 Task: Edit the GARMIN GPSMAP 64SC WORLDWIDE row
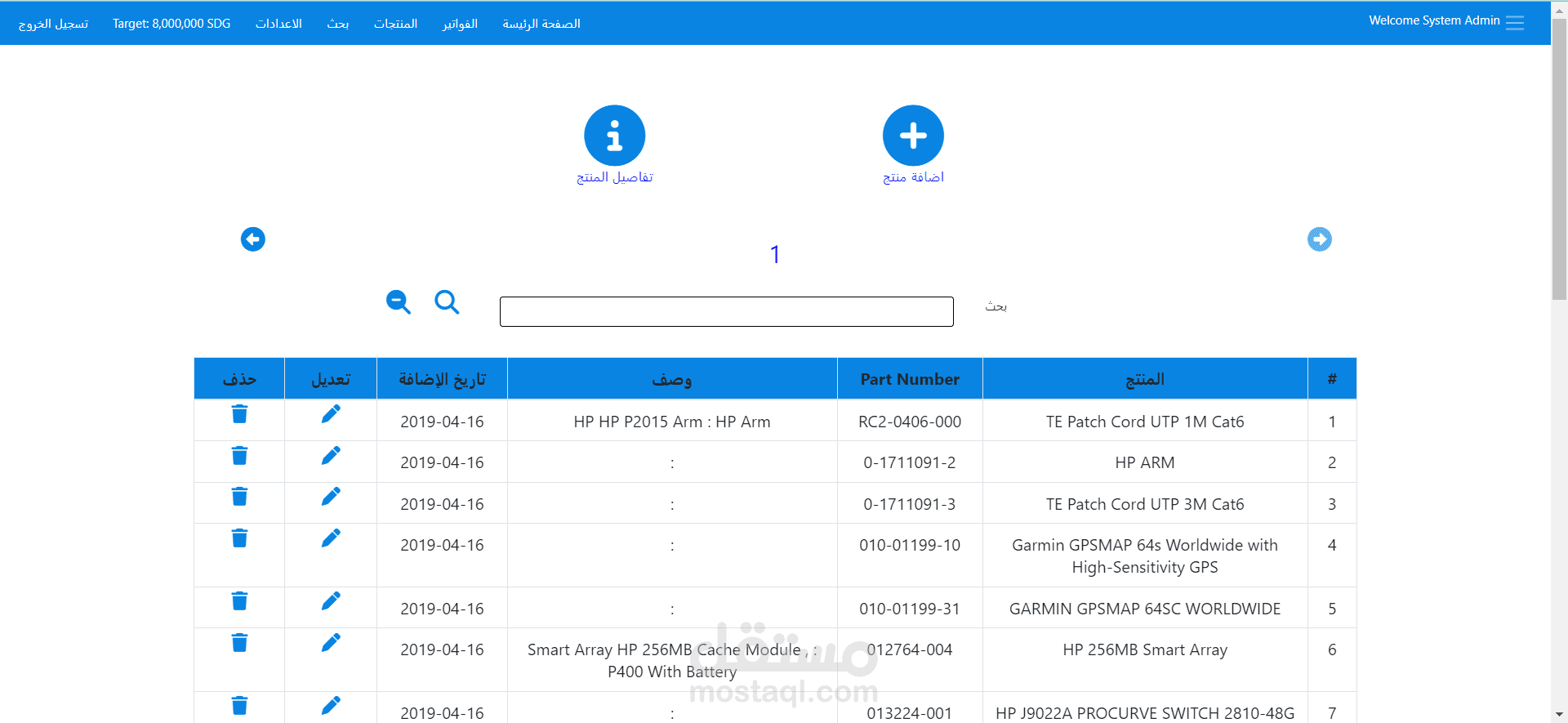tap(331, 601)
